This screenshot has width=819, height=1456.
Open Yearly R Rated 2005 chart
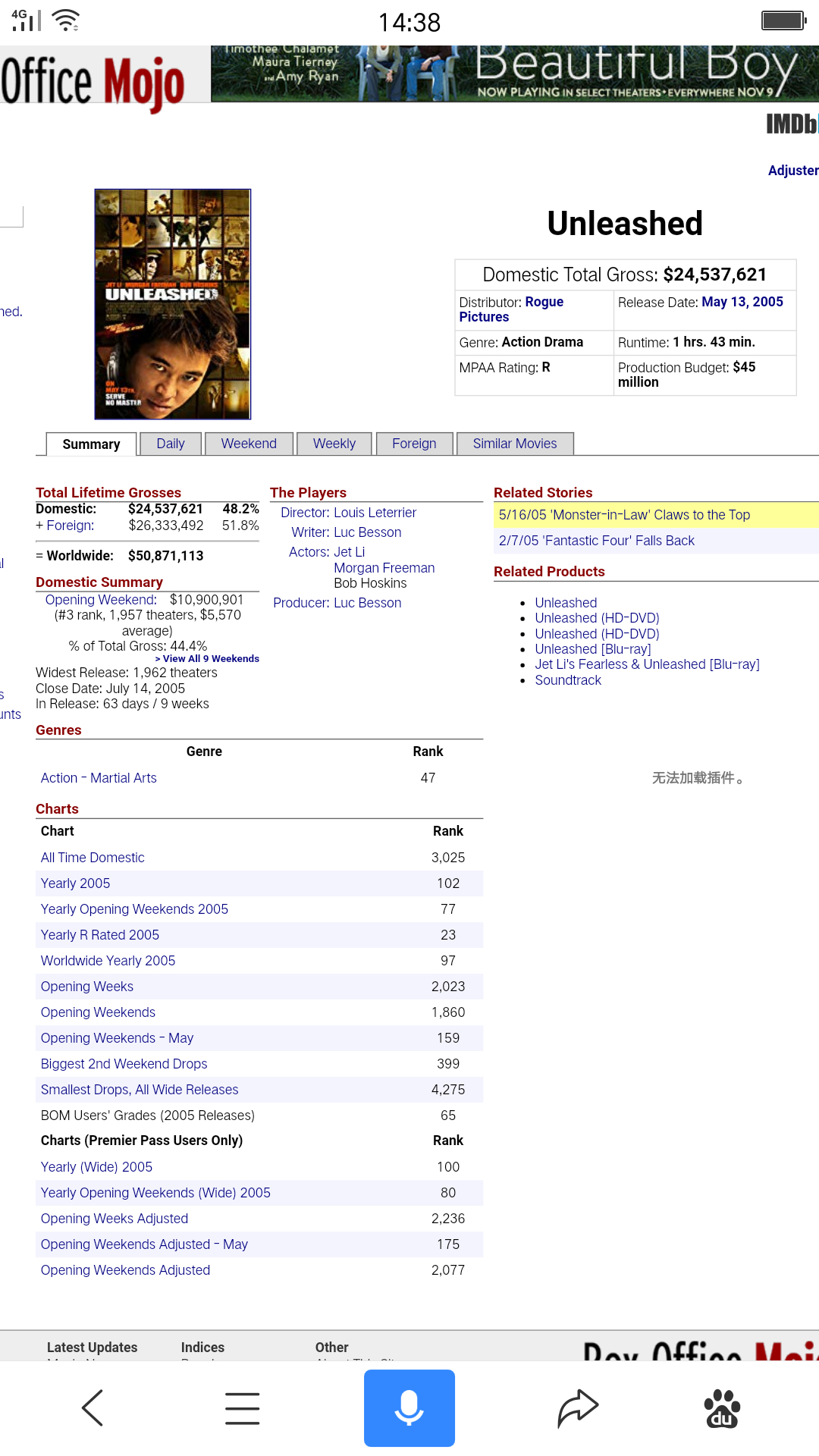[x=100, y=935]
